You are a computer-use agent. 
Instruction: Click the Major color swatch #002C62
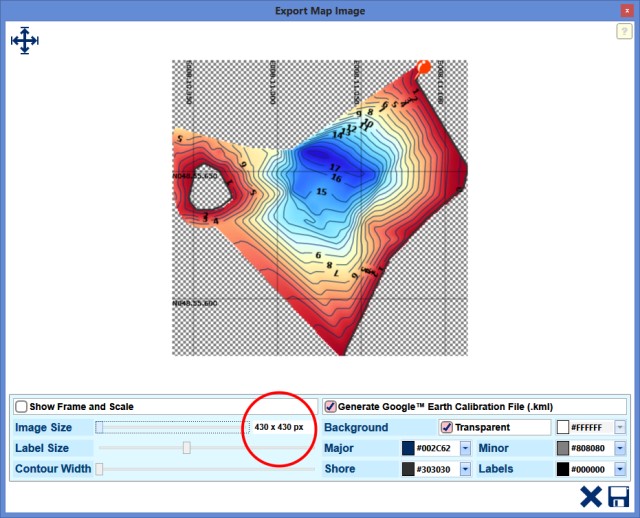pyautogui.click(x=408, y=448)
